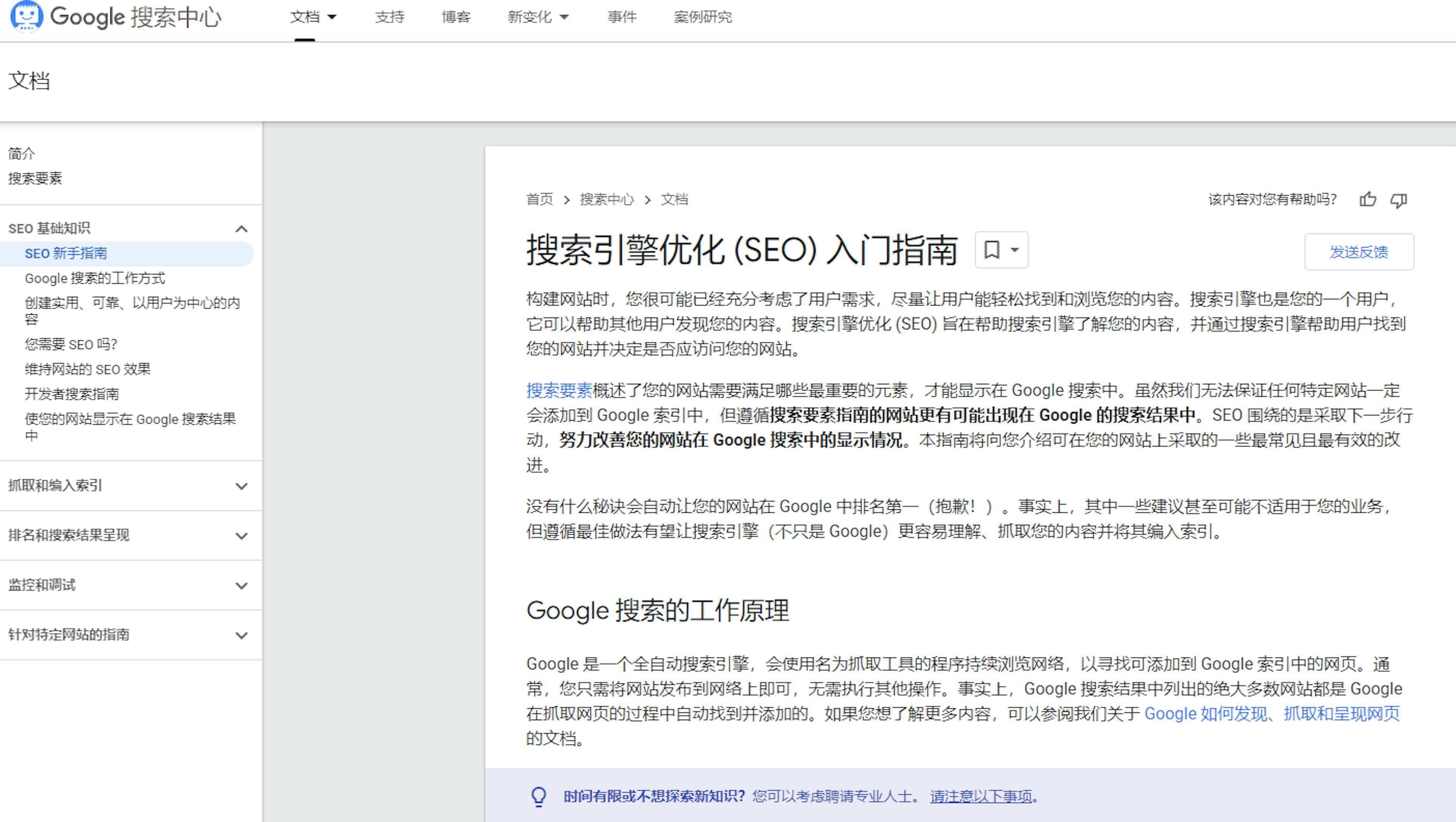Viewport: 1456px width, 822px height.
Task: Open the 首页 breadcrumb link
Action: tap(540, 199)
